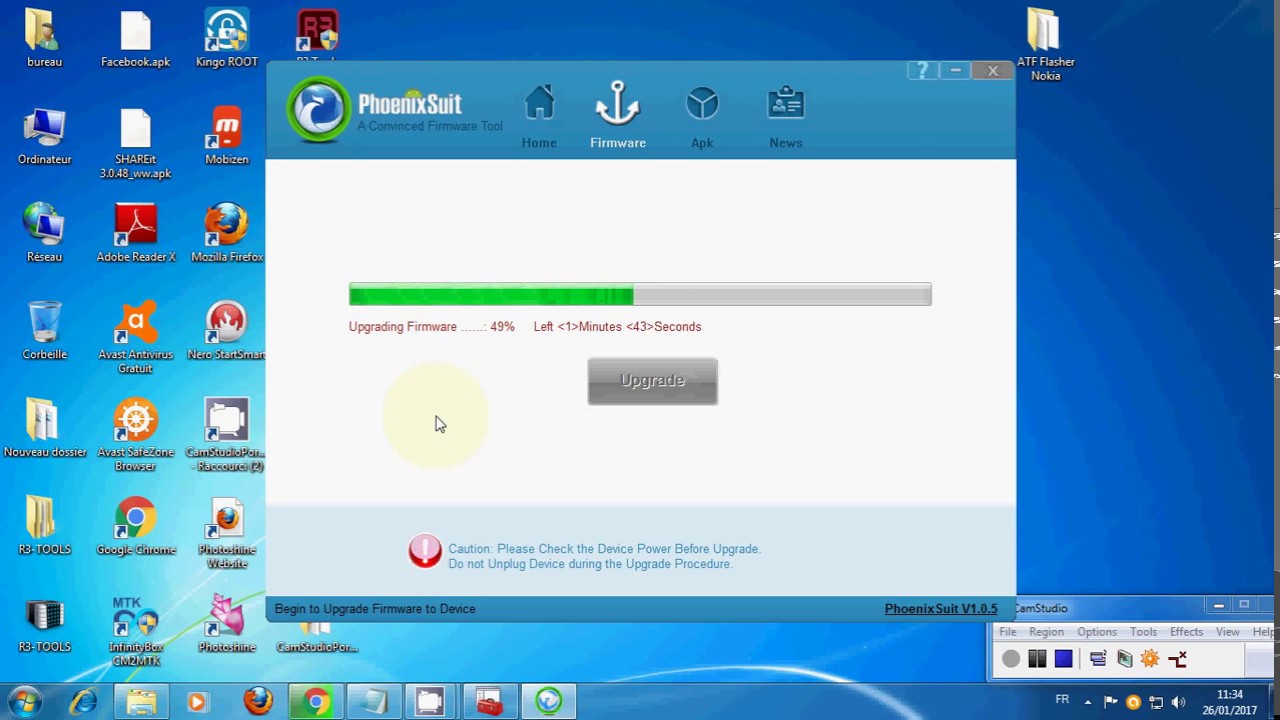Open the News section
This screenshot has height=720, width=1280.
click(786, 116)
